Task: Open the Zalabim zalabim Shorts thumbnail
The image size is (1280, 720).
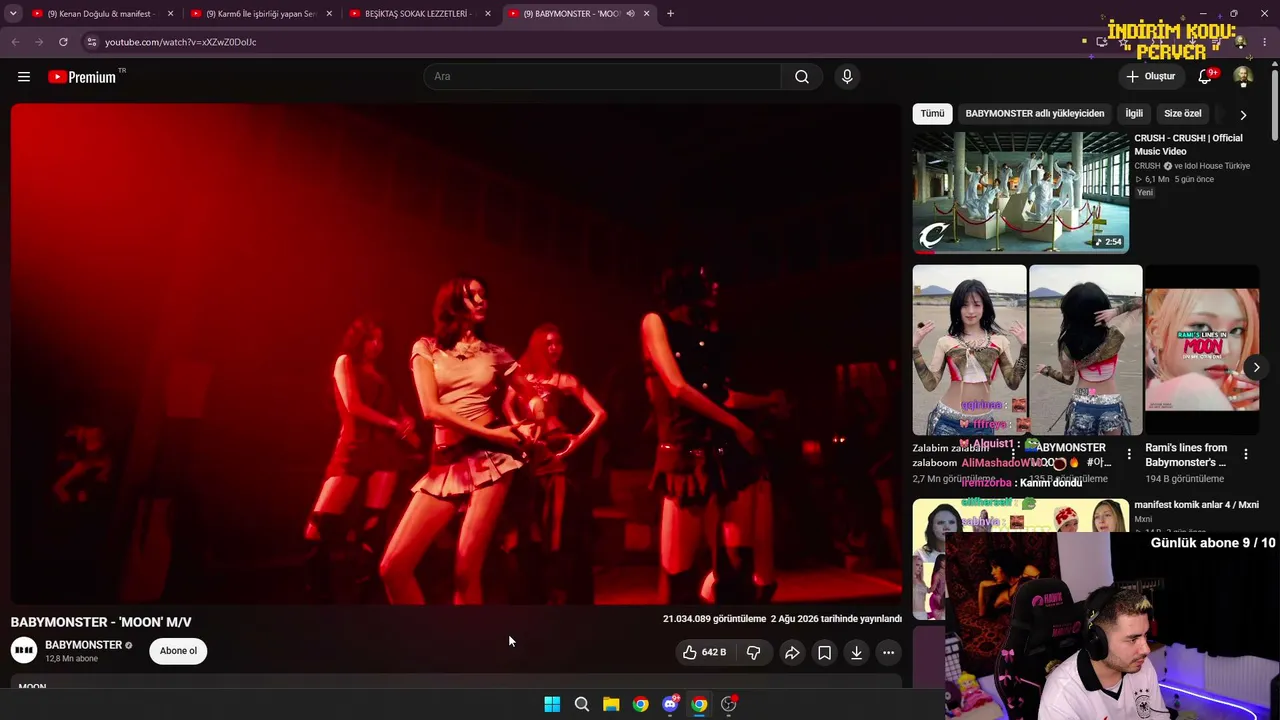Action: [969, 350]
